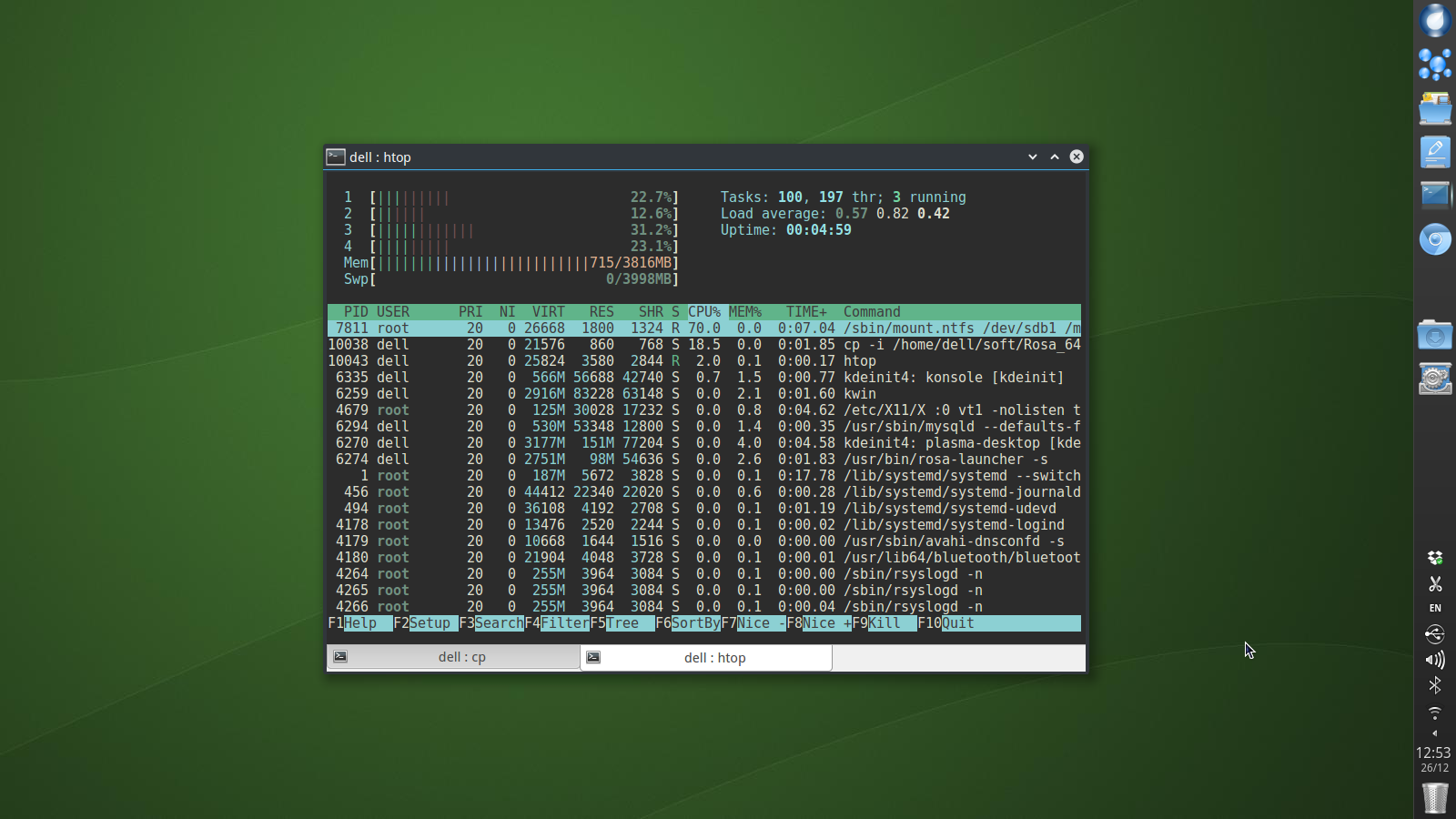Open the Bluetooth tray icon

(x=1435, y=685)
